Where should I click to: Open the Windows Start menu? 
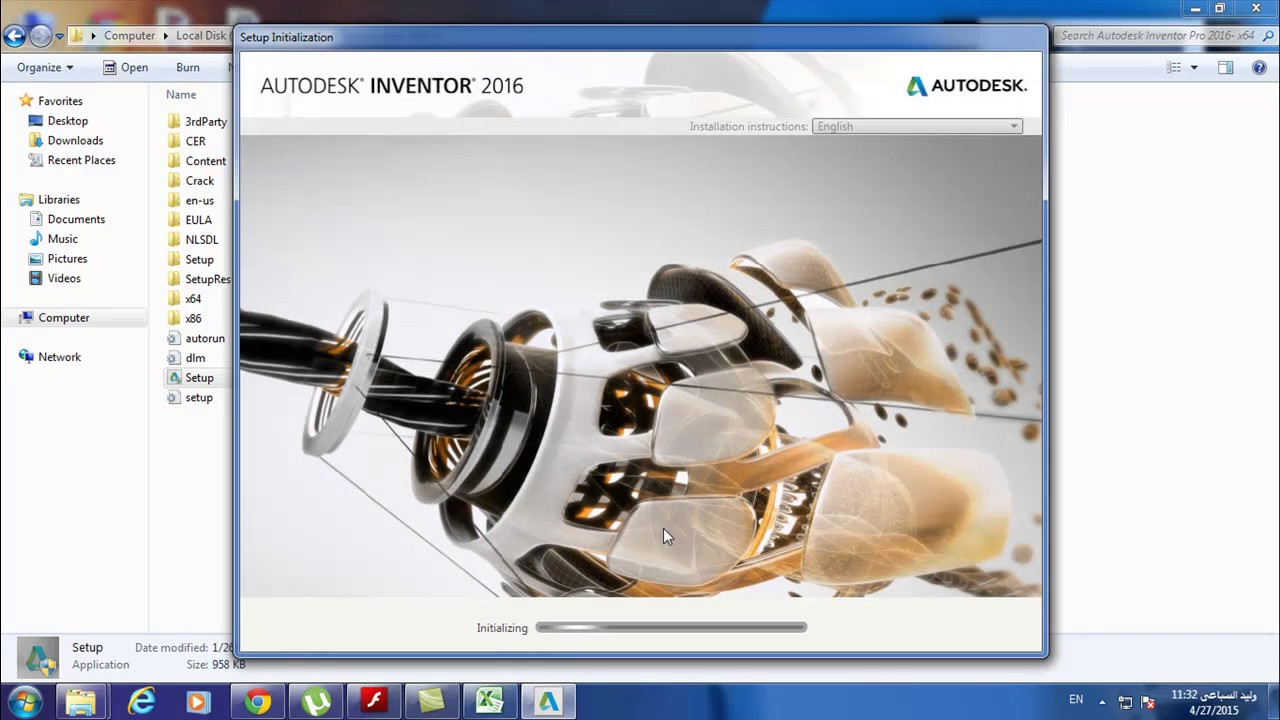coord(25,702)
